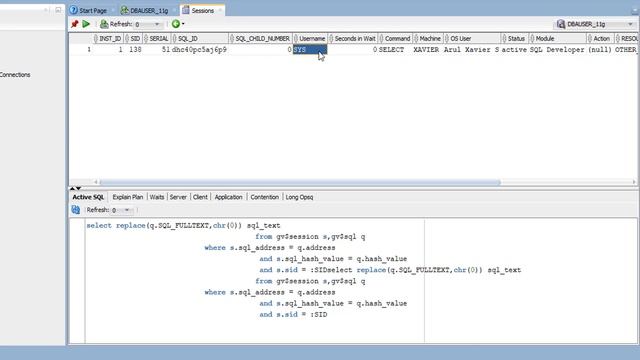Click the Seconds in Wait column header
The image size is (640, 360).
coord(353,38)
